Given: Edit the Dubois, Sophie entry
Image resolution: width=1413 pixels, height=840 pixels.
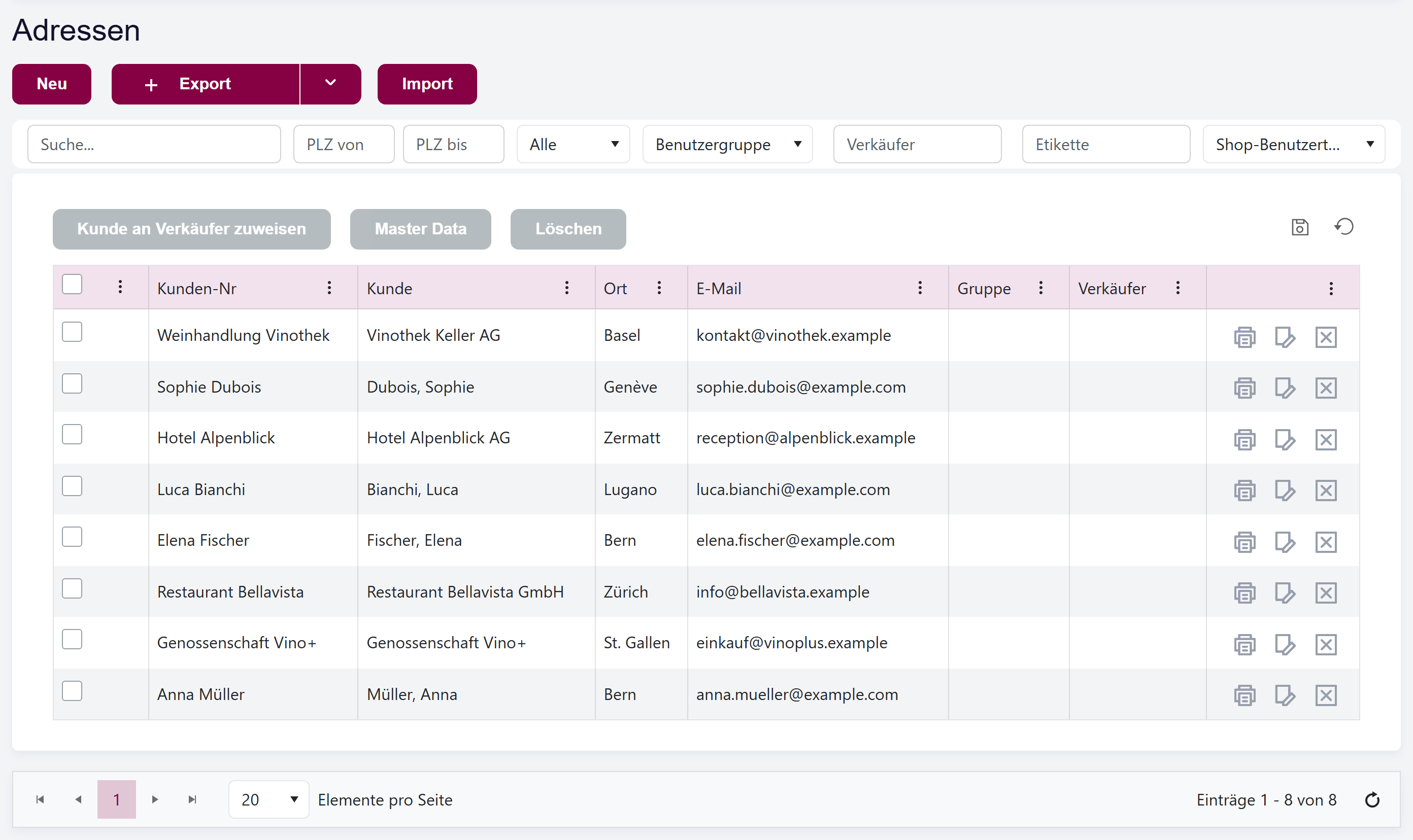Looking at the screenshot, I should [1285, 389].
